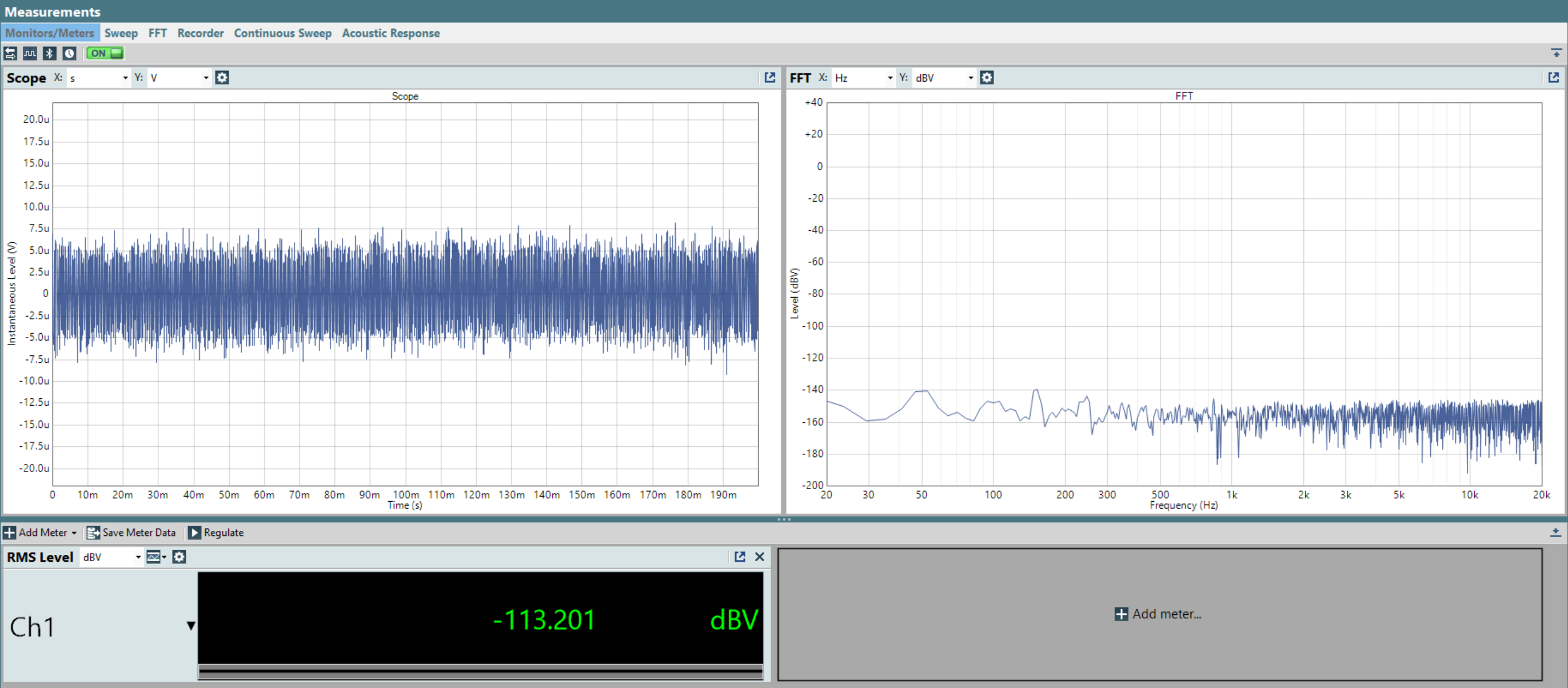
Task: Click the square-wave generator icon
Action: [30, 53]
